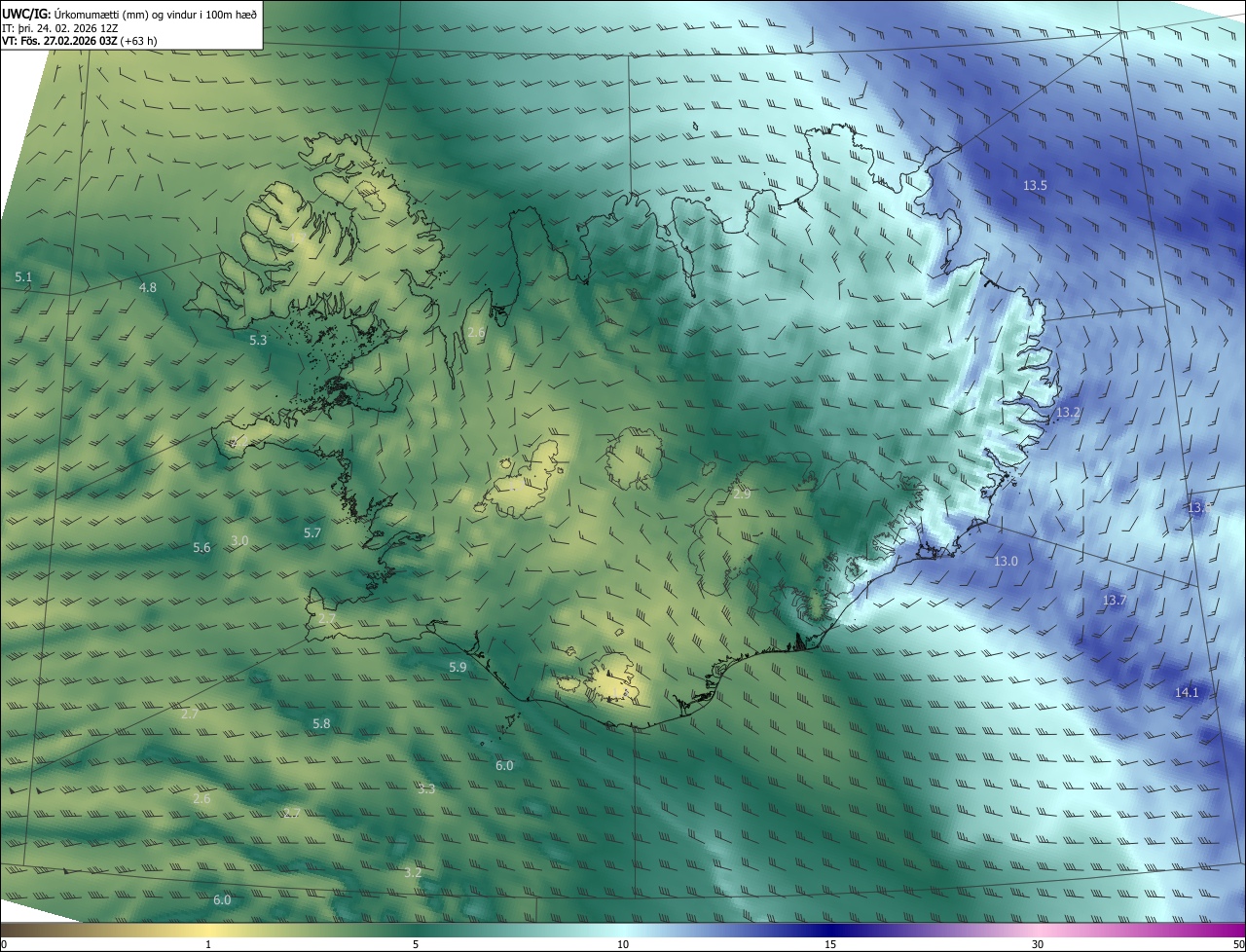Click the 10 tick on the color scale

pyautogui.click(x=623, y=944)
